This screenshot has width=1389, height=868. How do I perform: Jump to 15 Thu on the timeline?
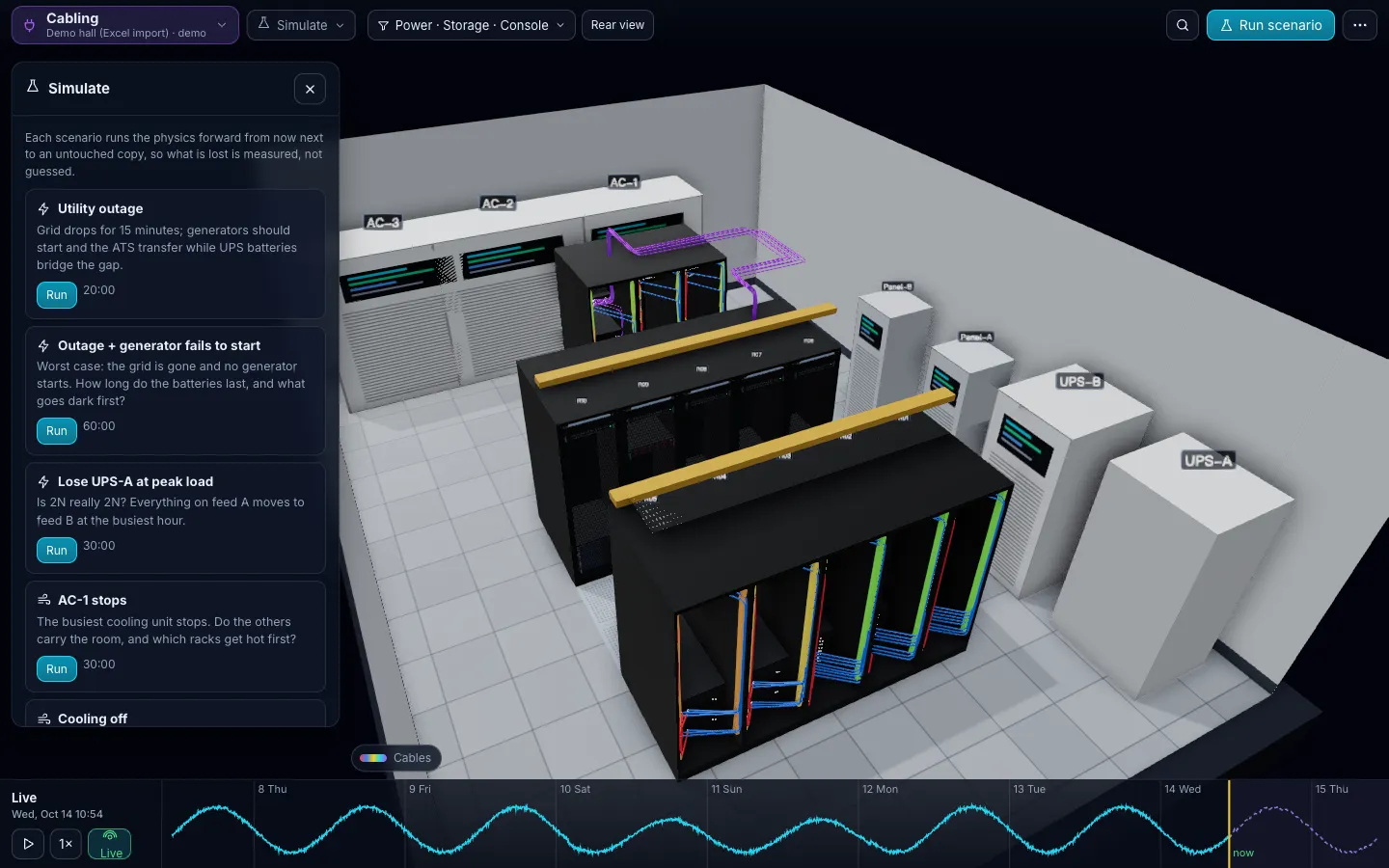[x=1331, y=789]
